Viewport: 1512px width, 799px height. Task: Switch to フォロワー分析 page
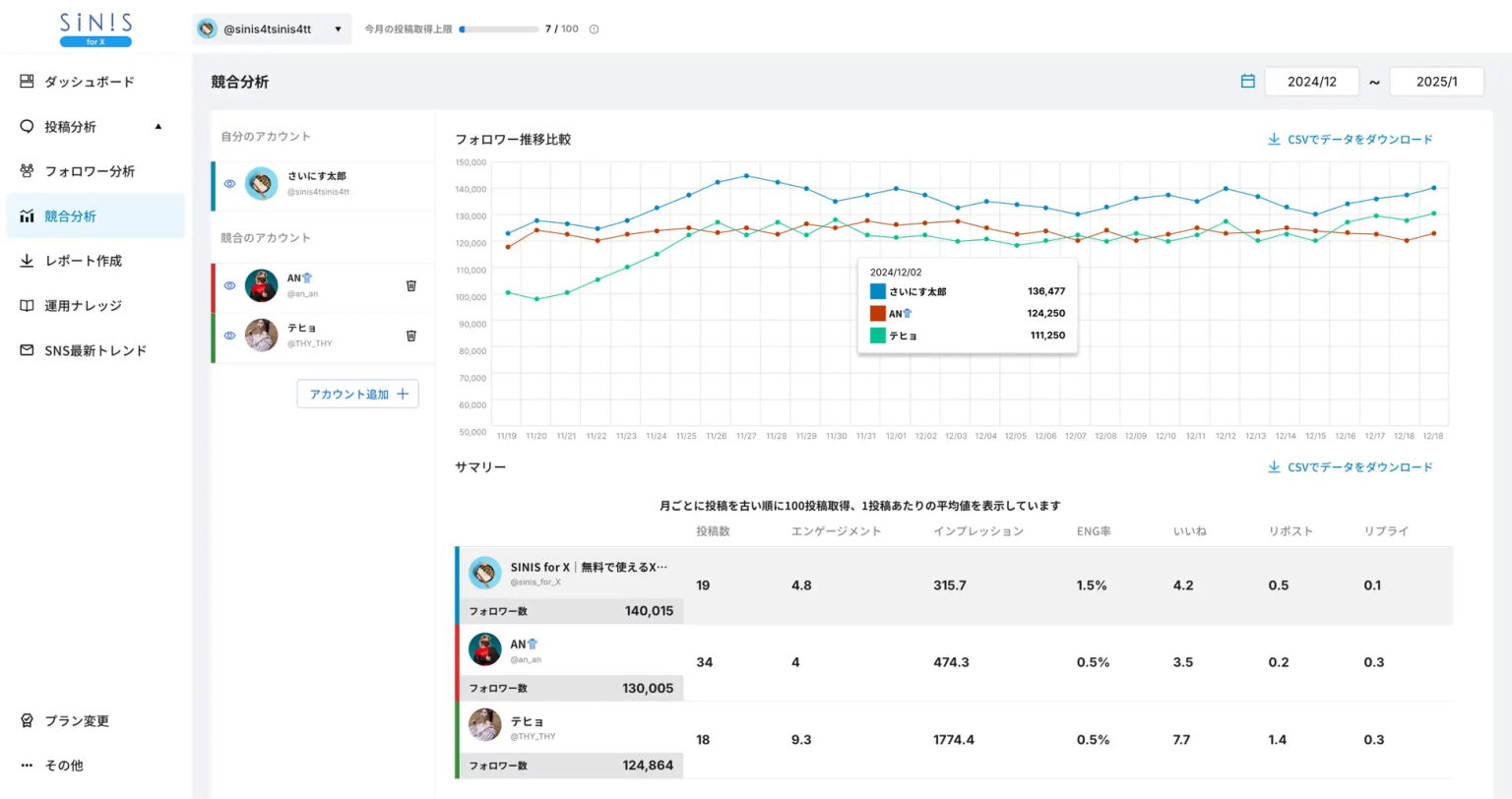[89, 171]
